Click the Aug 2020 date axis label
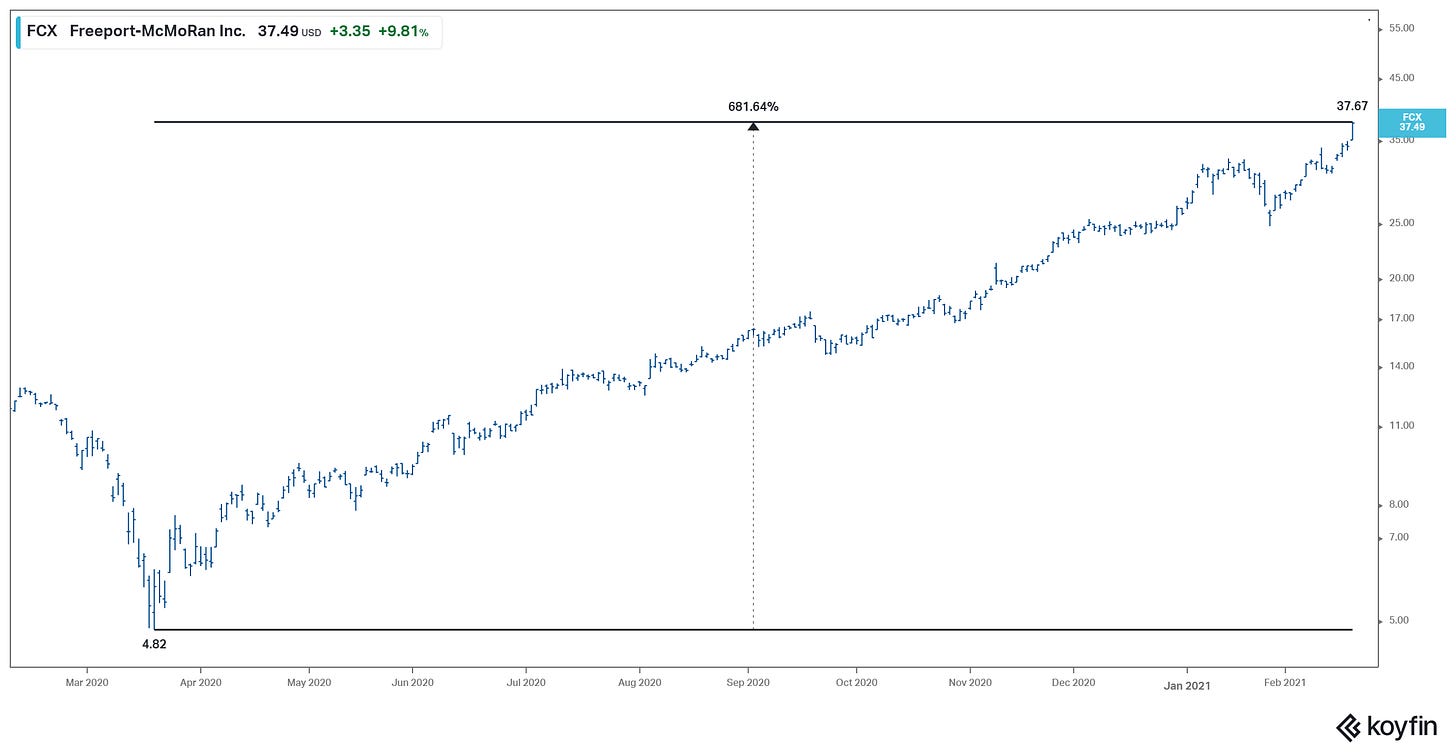The height and width of the screenshot is (752, 1456). point(640,682)
